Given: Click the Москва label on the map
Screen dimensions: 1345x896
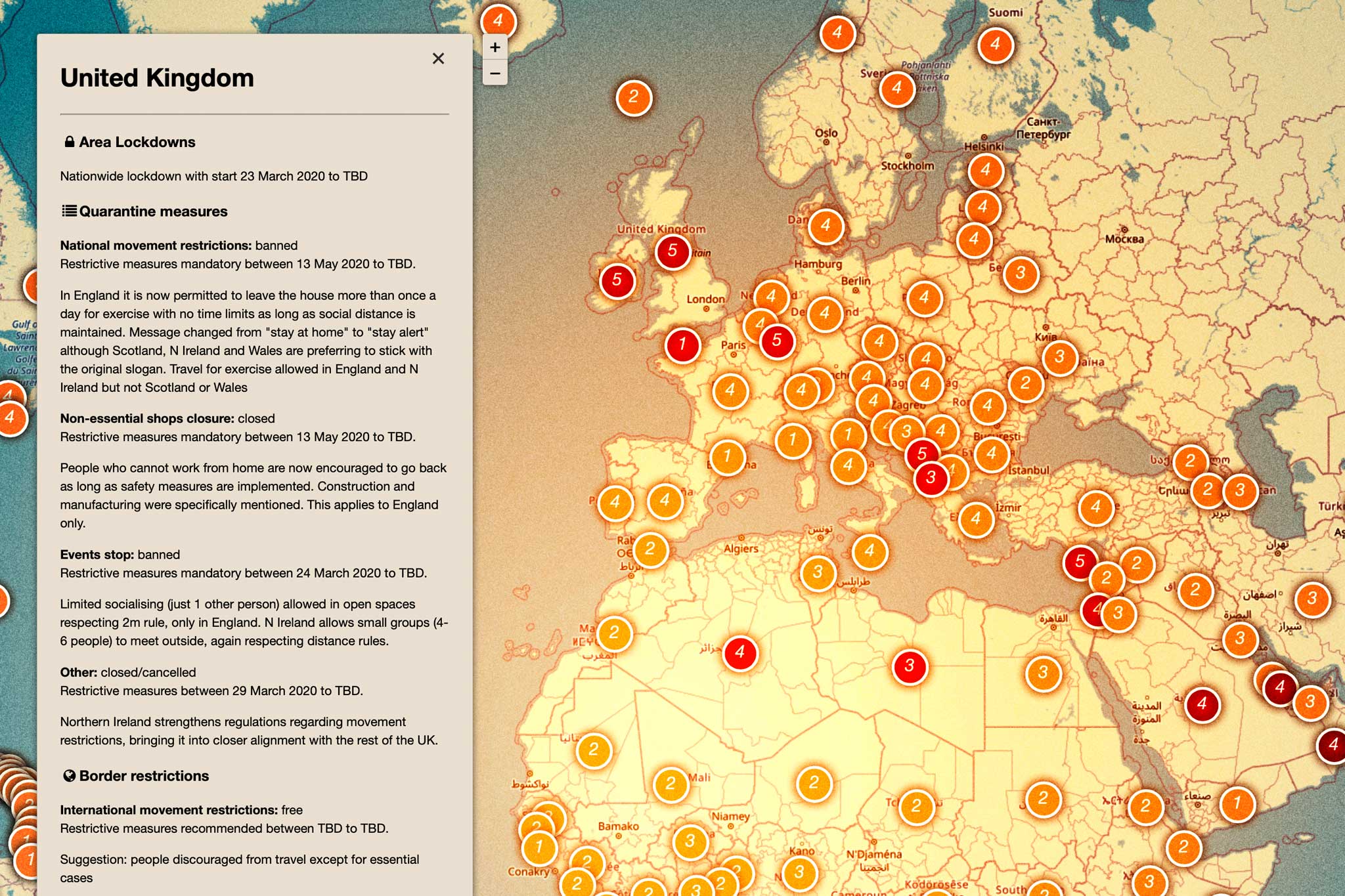Looking at the screenshot, I should click(x=1124, y=240).
